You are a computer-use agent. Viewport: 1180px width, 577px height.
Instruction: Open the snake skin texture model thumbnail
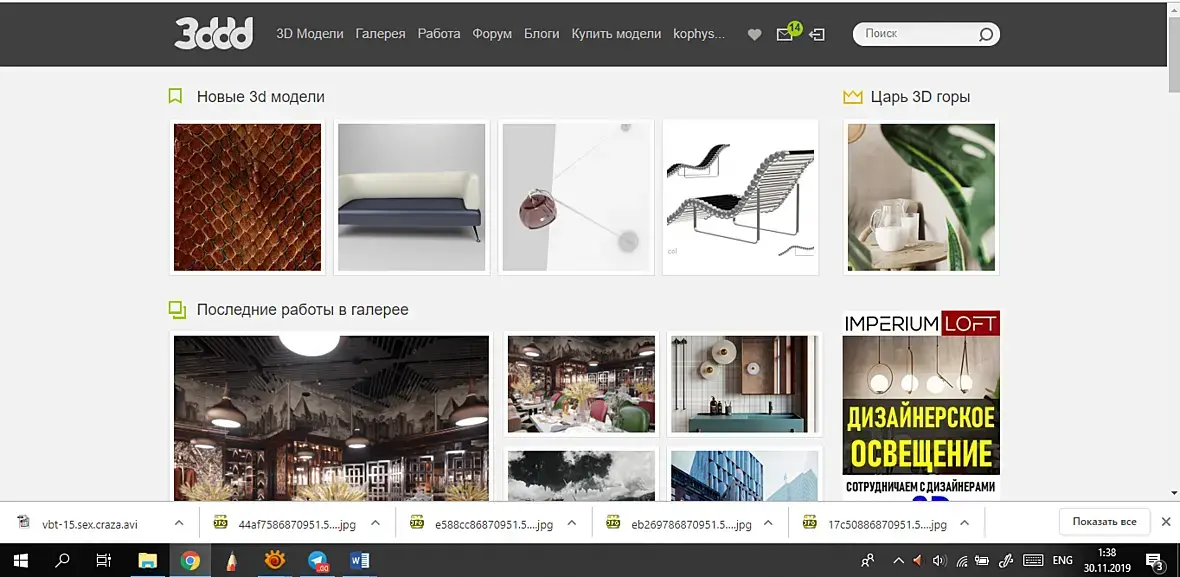[248, 197]
